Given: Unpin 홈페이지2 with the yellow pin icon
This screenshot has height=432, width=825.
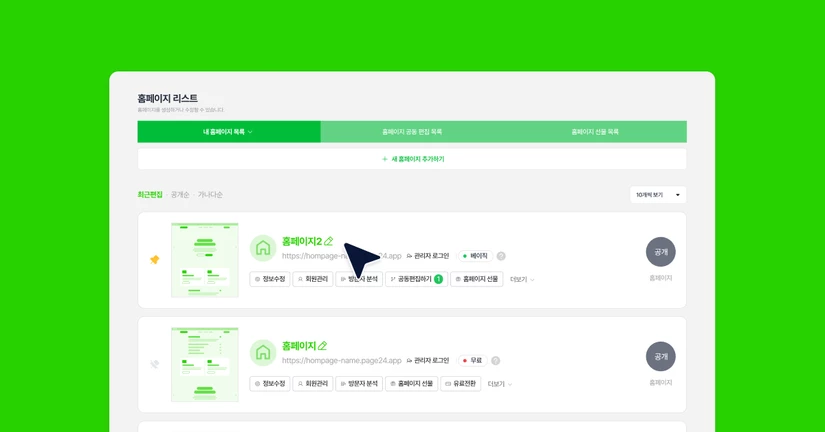Looking at the screenshot, I should pos(154,259).
